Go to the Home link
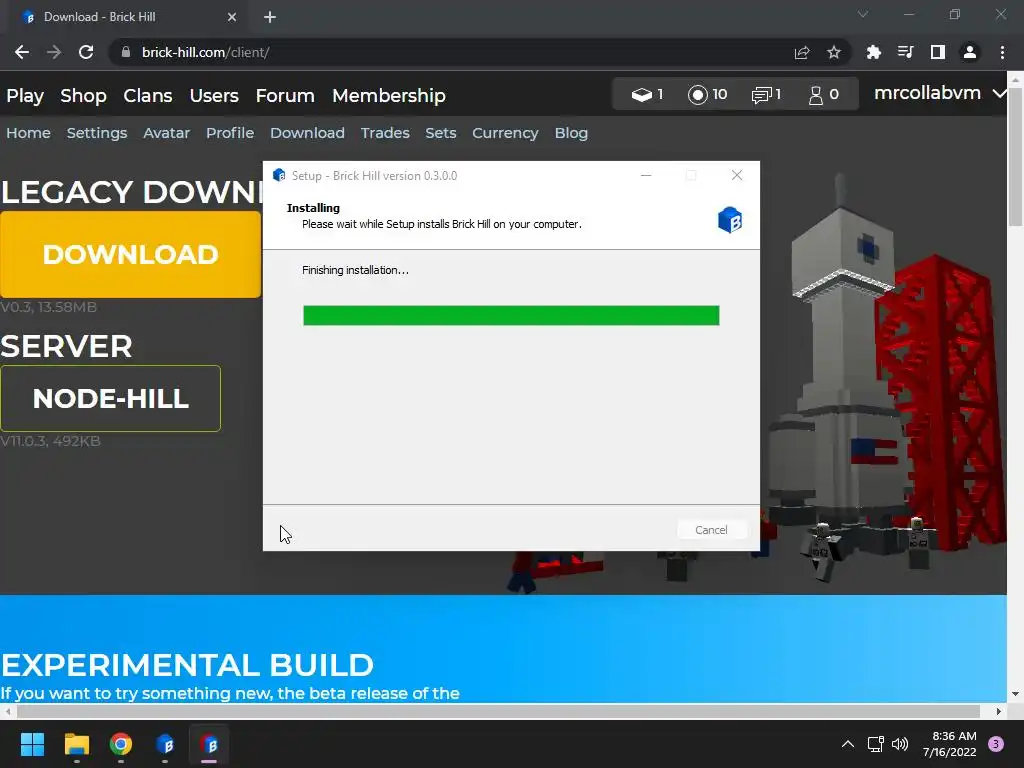 (x=28, y=133)
